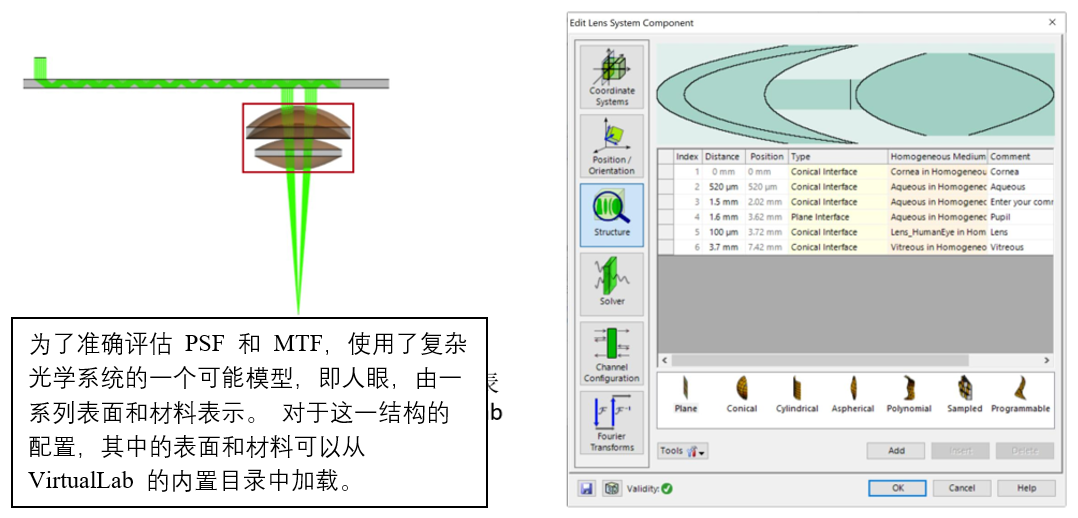Pick the Programmable interface type

click(x=1020, y=395)
